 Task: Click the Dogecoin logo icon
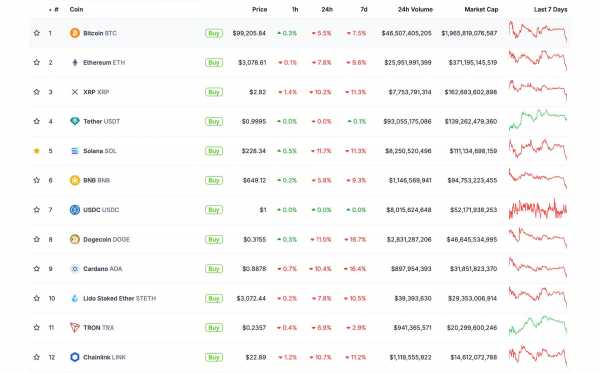click(x=75, y=239)
